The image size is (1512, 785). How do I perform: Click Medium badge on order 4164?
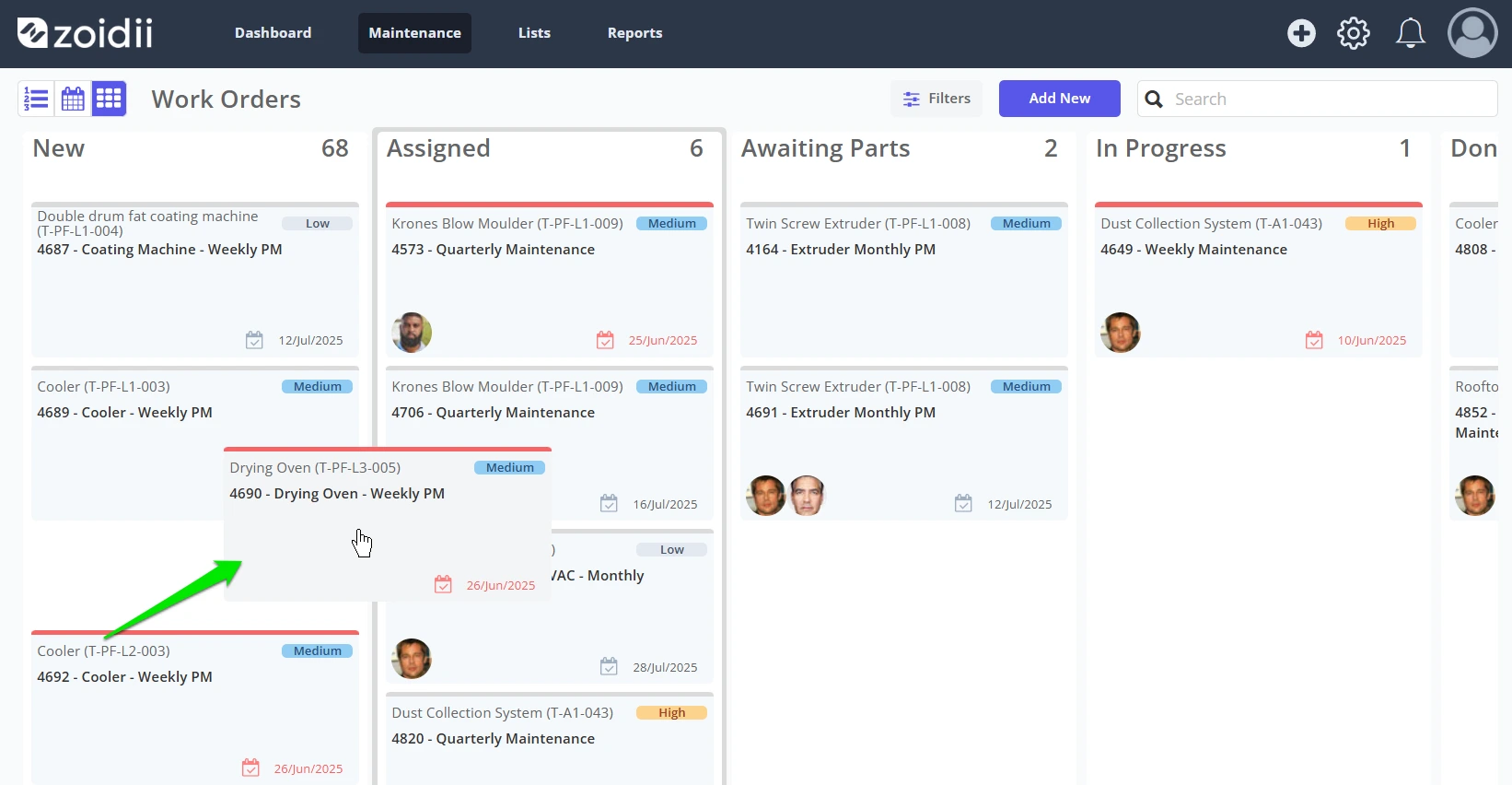click(x=1026, y=224)
